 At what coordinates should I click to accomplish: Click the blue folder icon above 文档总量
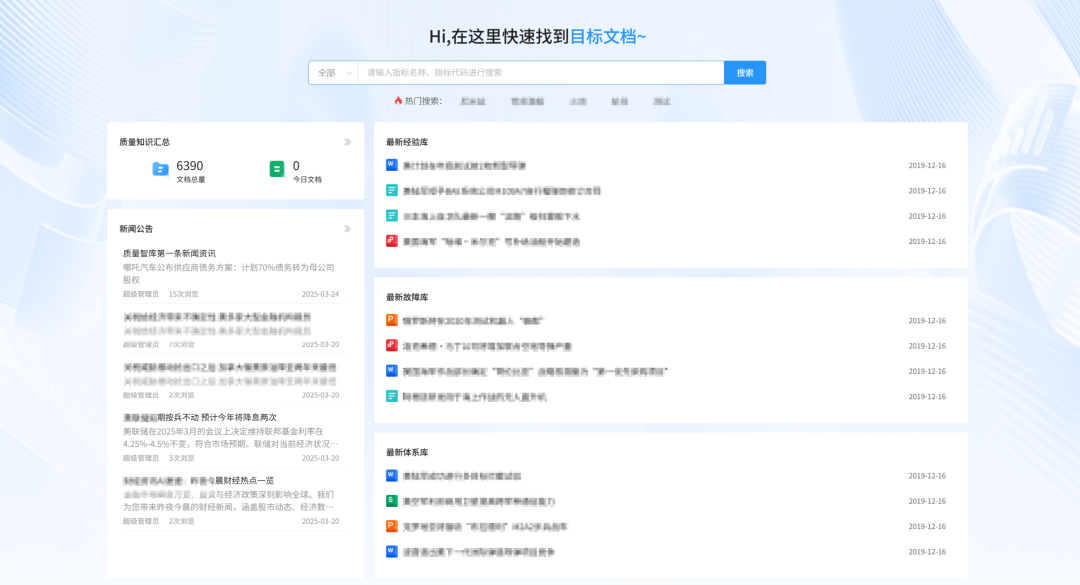coord(160,168)
